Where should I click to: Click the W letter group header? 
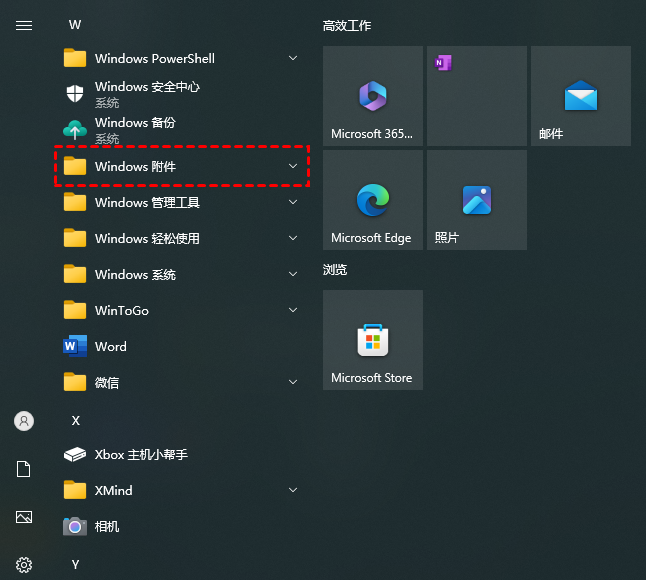(x=75, y=25)
